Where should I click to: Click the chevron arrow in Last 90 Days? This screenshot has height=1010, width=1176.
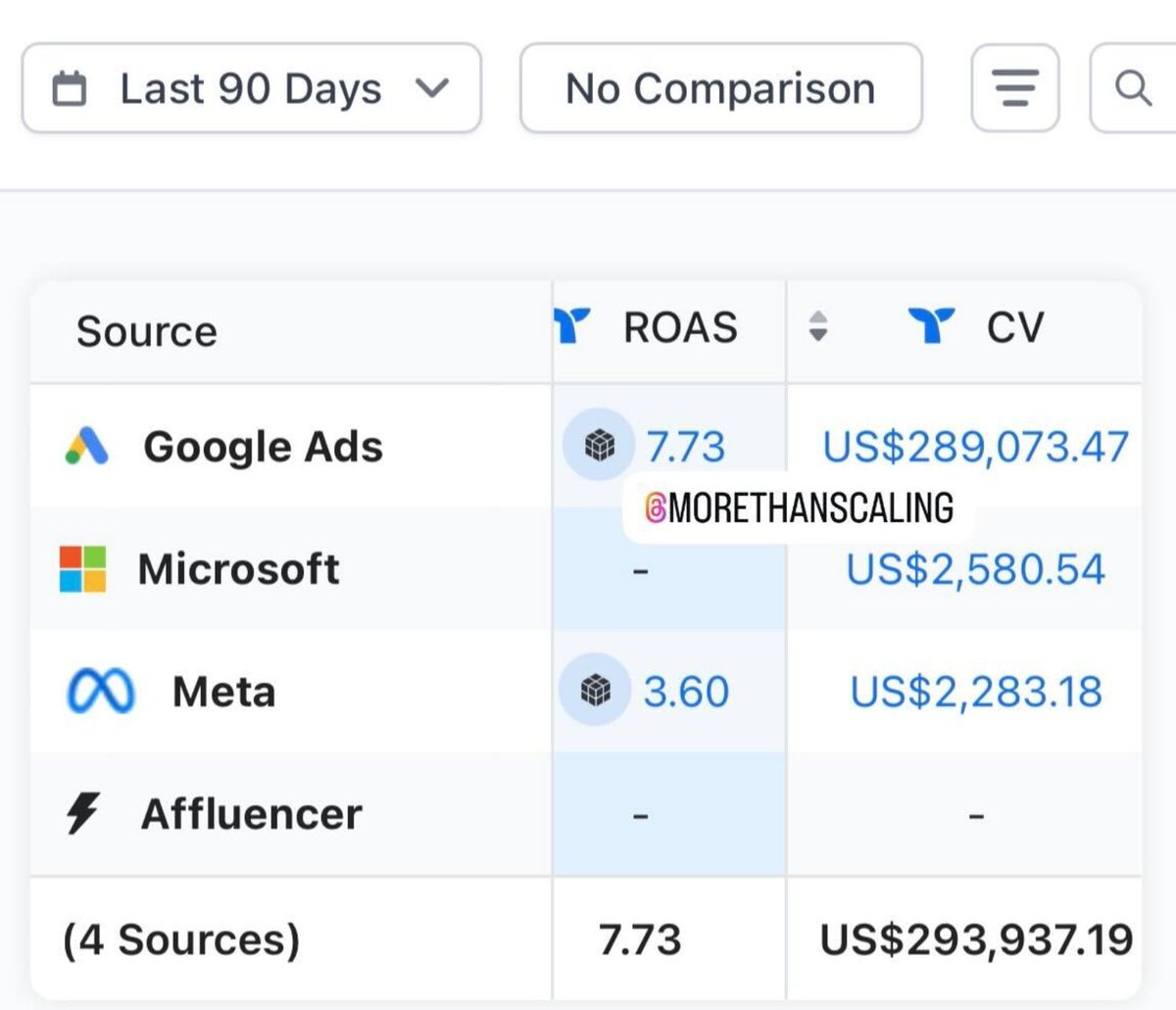[432, 89]
